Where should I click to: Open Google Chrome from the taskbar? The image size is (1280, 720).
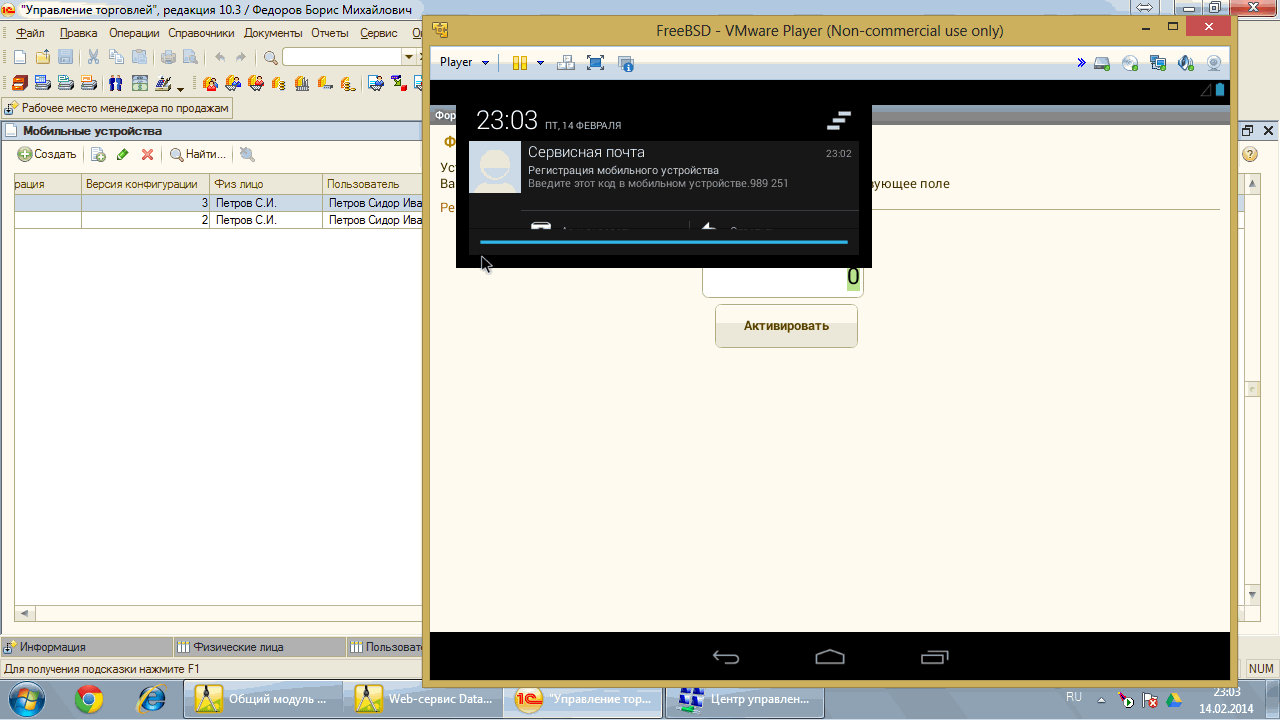coord(88,699)
